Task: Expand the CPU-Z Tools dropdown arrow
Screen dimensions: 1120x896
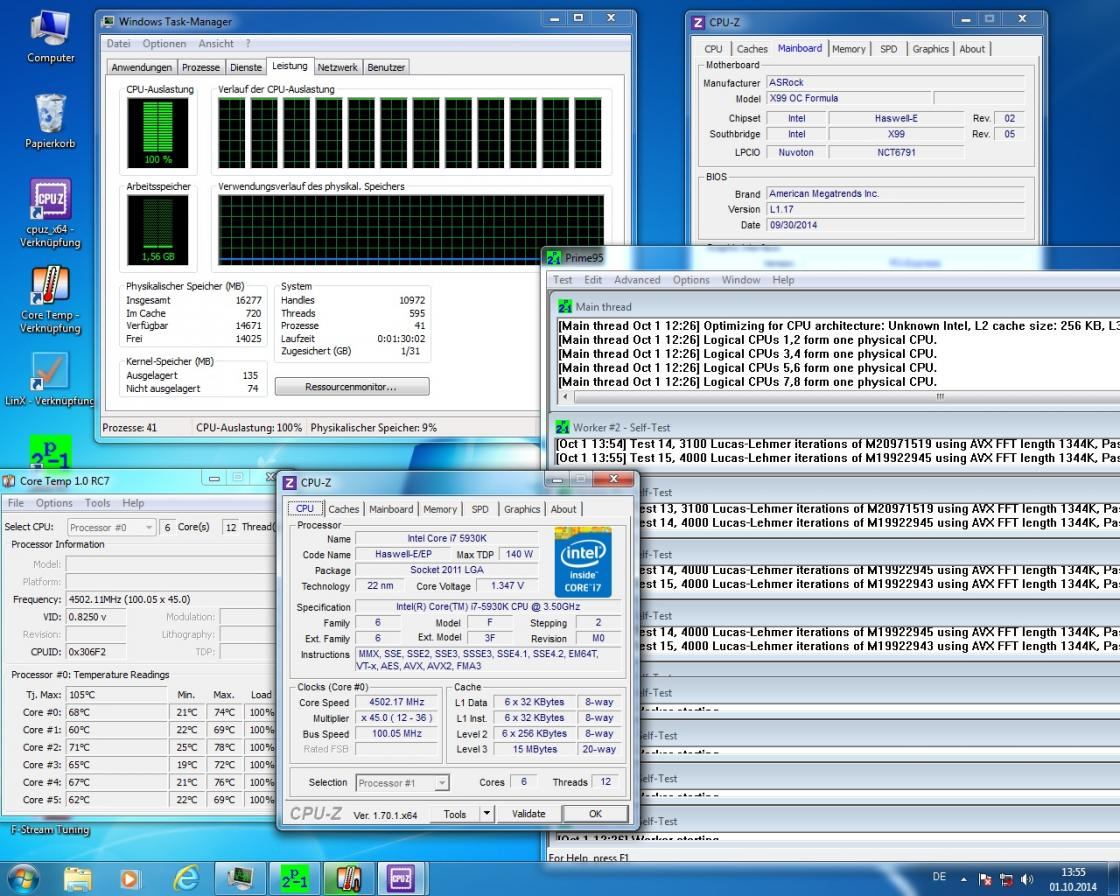Action: 486,813
